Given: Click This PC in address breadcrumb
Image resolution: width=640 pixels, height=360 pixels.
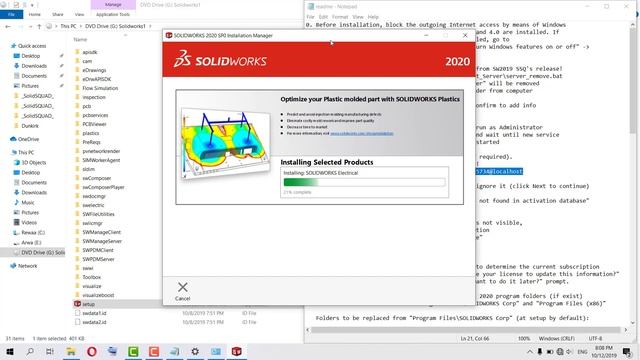Looking at the screenshot, I should (68, 26).
